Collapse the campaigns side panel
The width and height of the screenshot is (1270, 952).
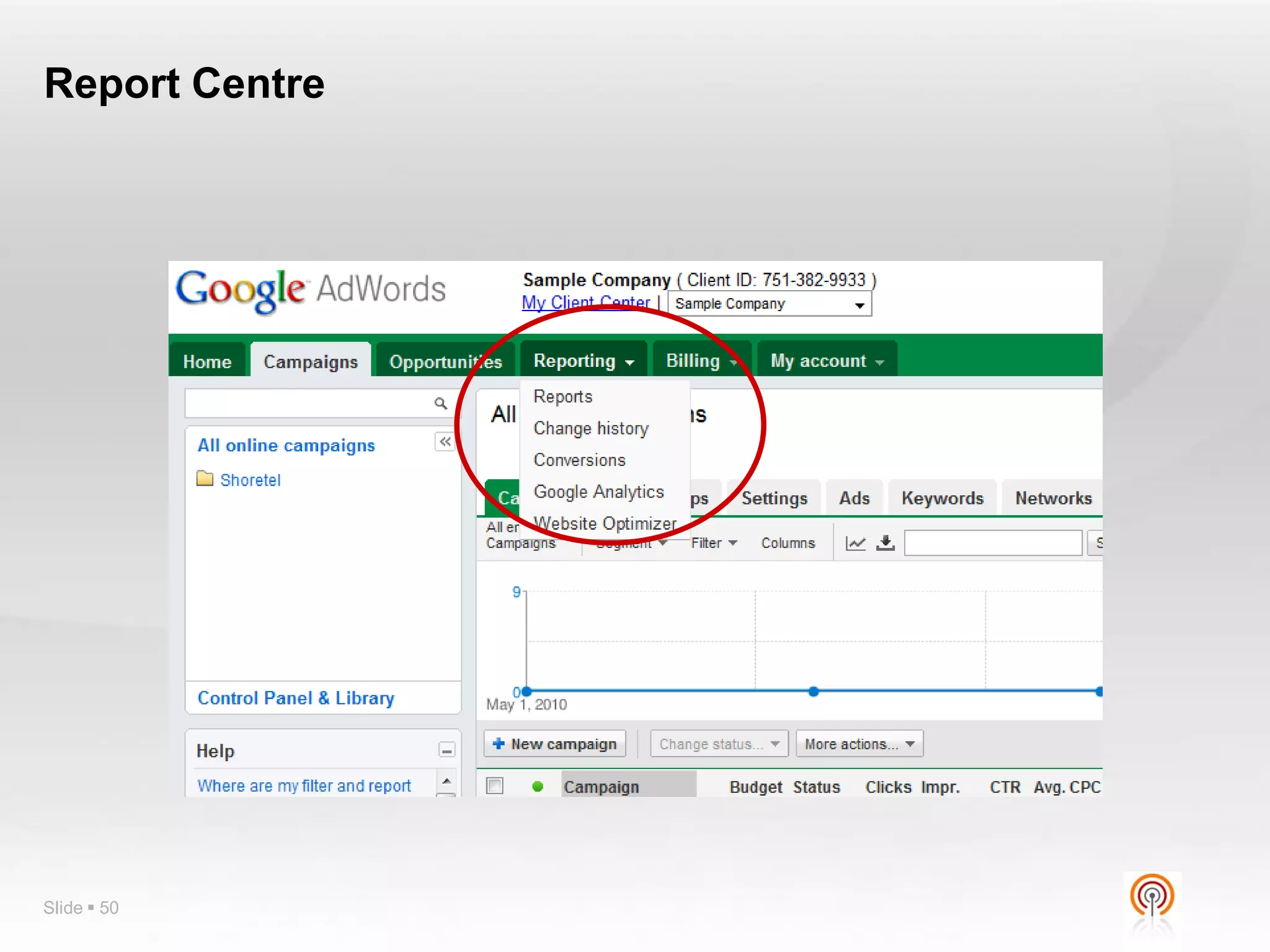pos(445,442)
